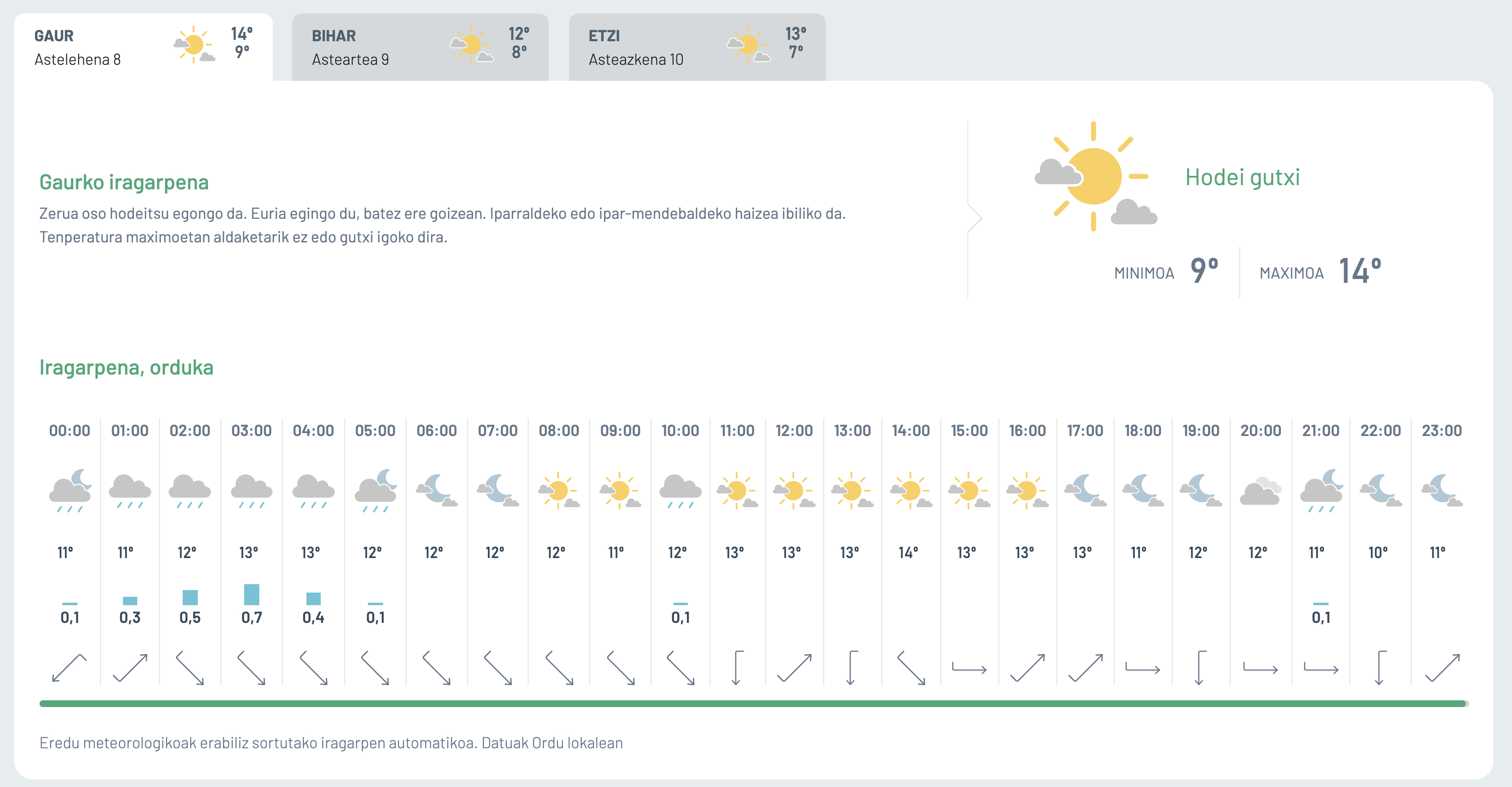Click the 08:00 partly sunny icon

(x=559, y=491)
